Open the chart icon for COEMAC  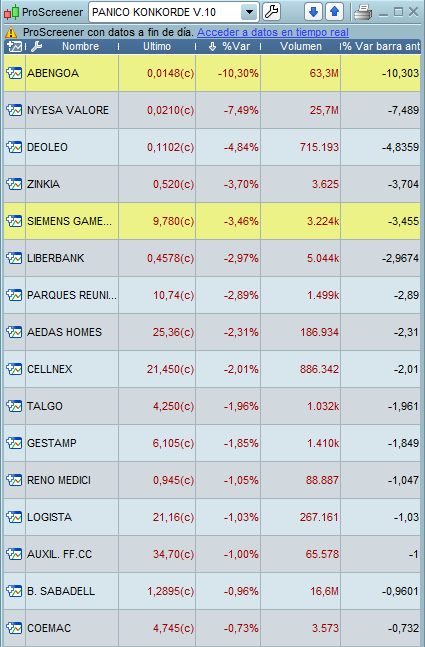[14, 628]
